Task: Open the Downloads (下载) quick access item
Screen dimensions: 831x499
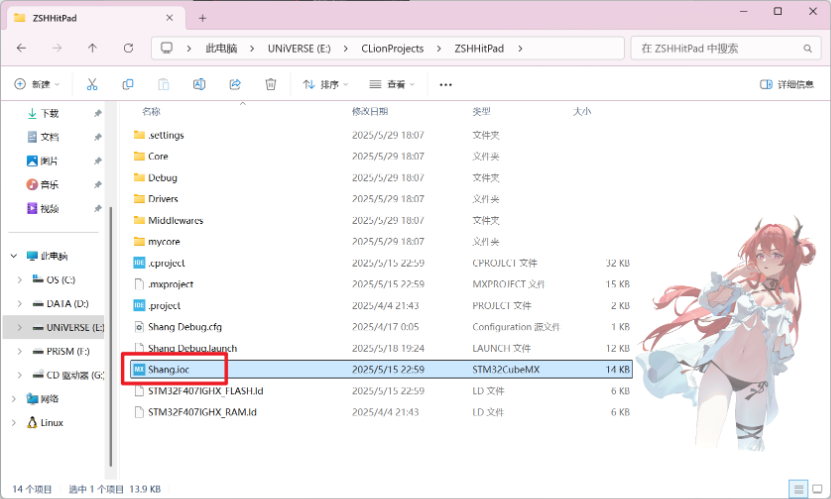Action: (43, 113)
